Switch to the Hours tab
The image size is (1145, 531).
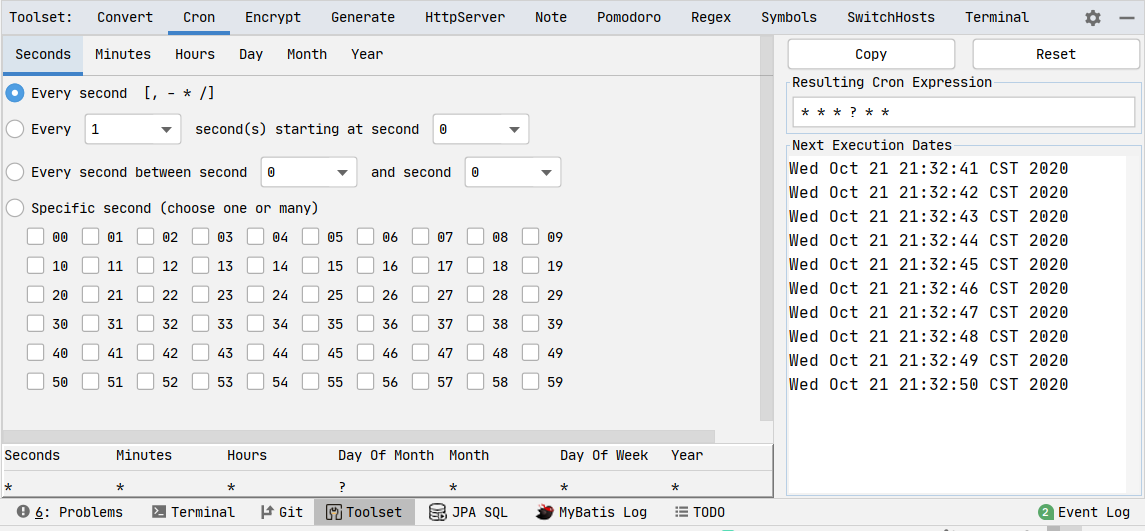[x=195, y=55]
